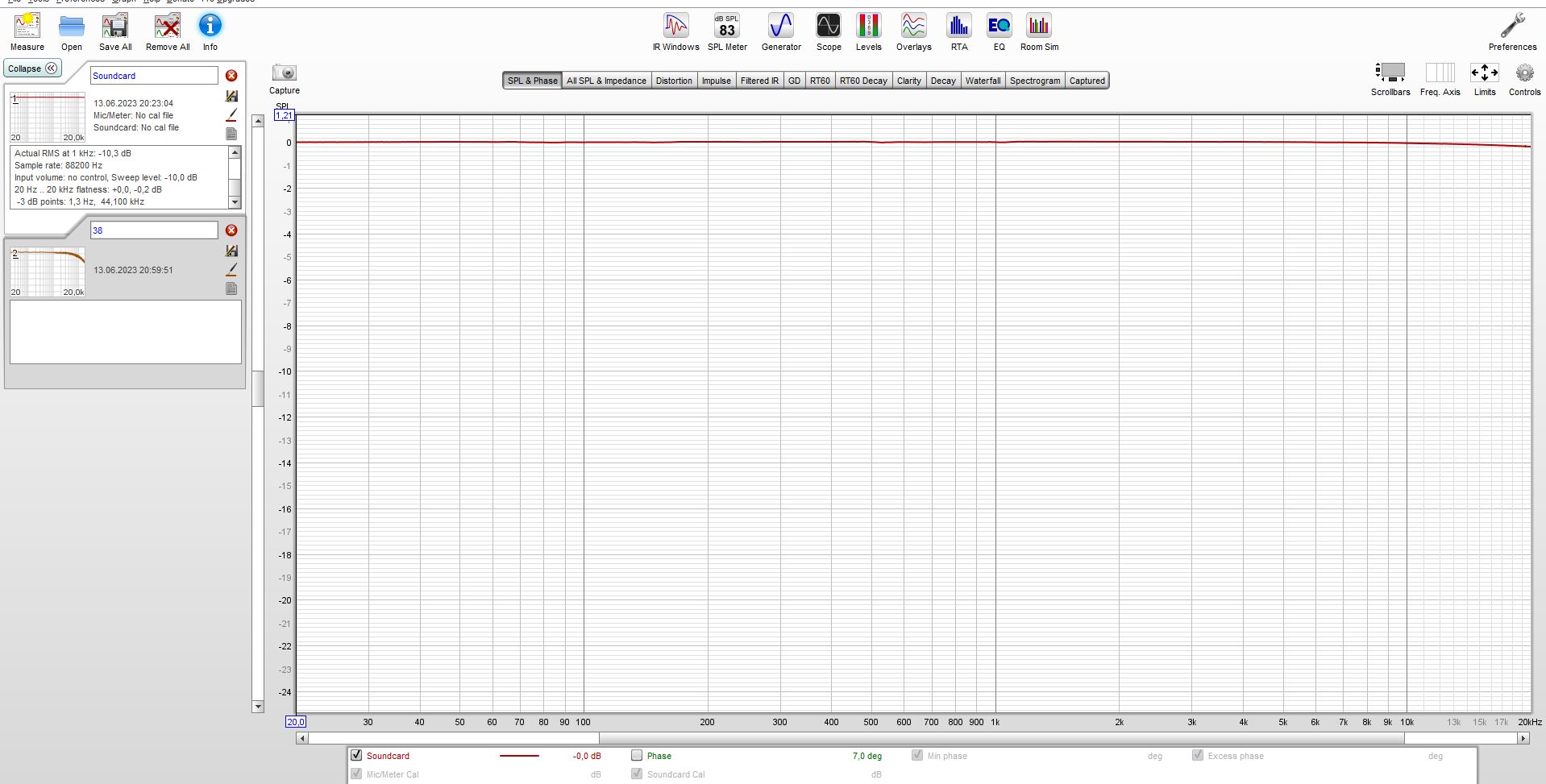Collapse the measurements panel
Image resolution: width=1546 pixels, height=784 pixels.
32,68
